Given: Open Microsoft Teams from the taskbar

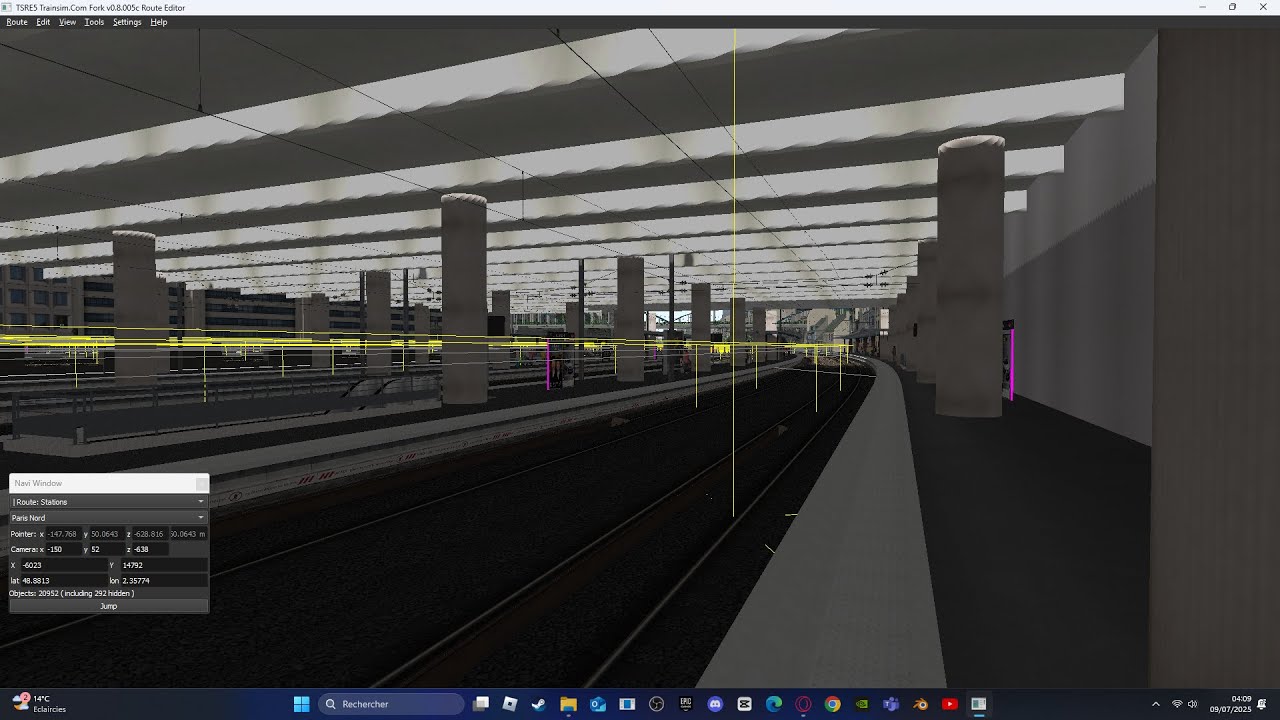Looking at the screenshot, I should pyautogui.click(x=891, y=704).
